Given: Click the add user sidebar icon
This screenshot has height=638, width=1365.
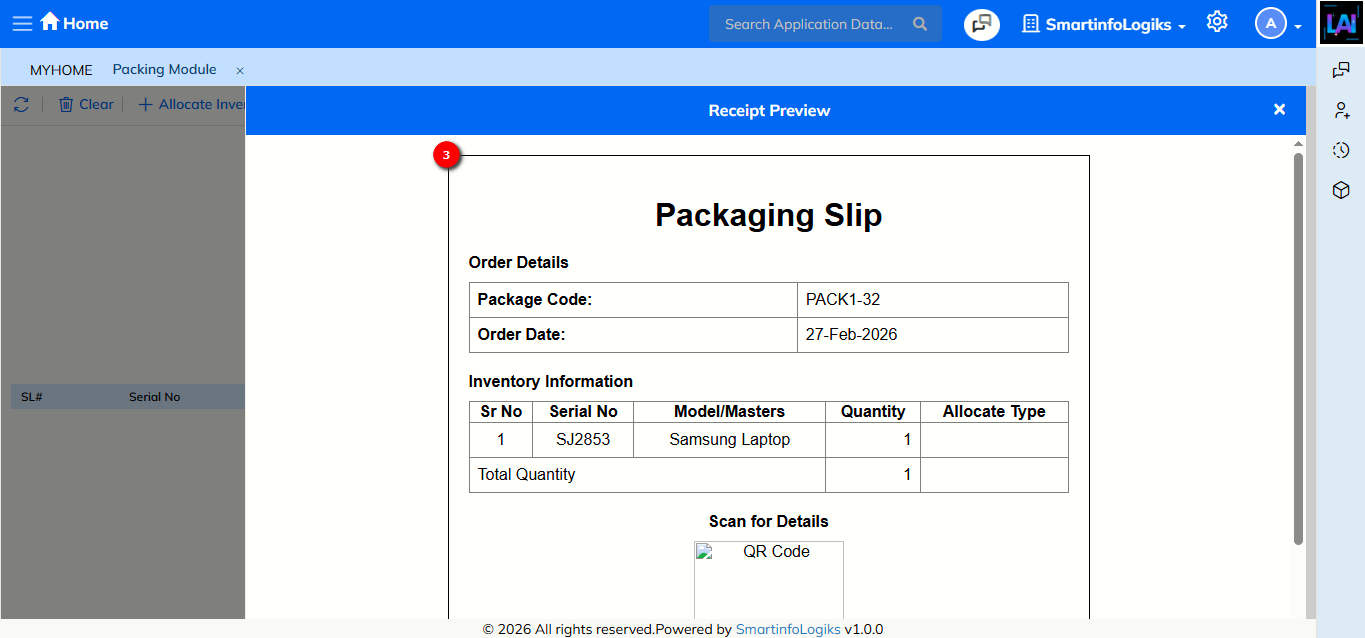Looking at the screenshot, I should coord(1341,110).
